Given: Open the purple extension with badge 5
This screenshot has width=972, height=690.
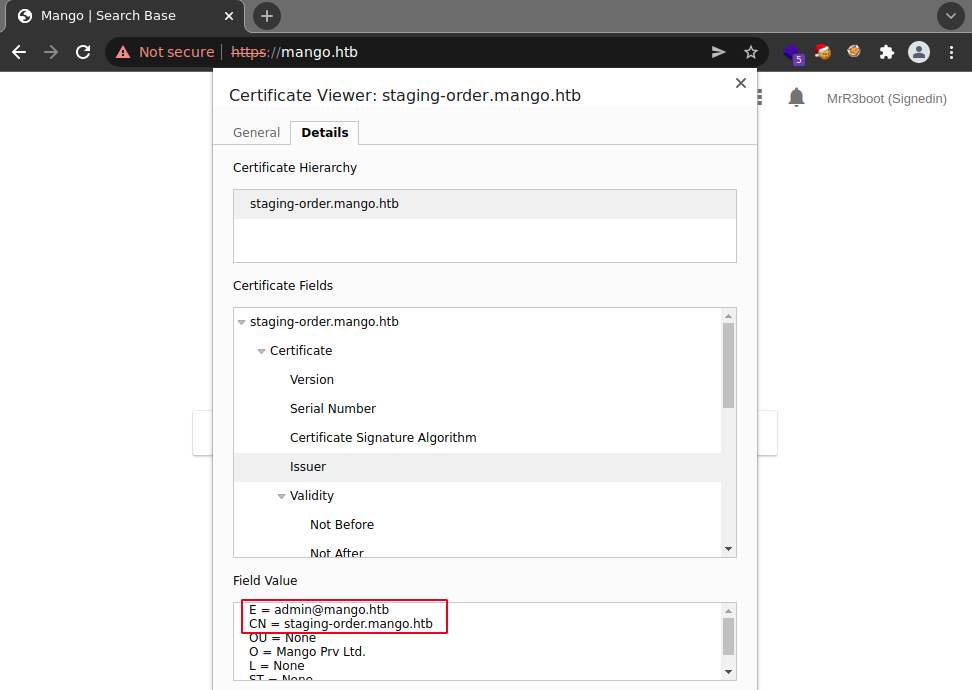Looking at the screenshot, I should (792, 53).
